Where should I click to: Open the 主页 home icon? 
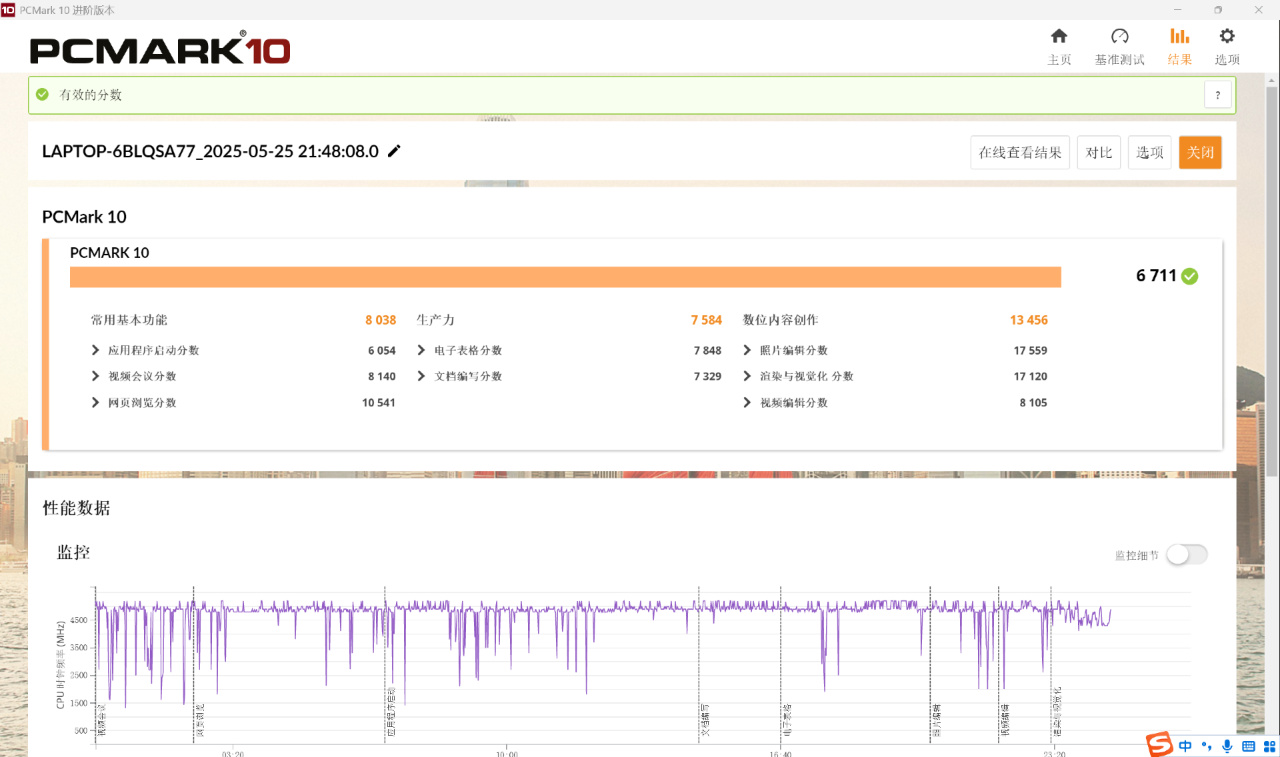point(1059,37)
